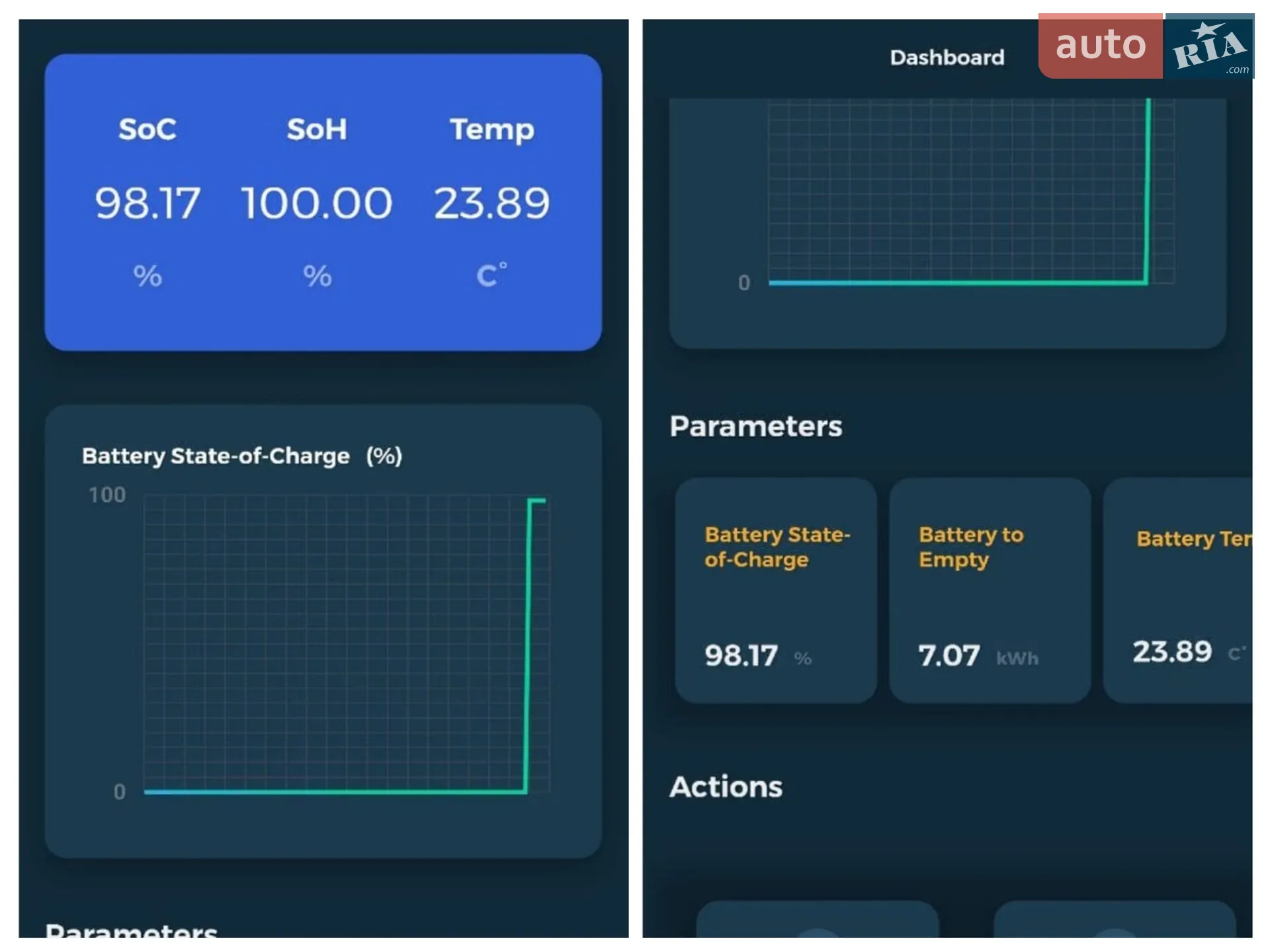Select the Dashboard title tab

[x=947, y=58]
